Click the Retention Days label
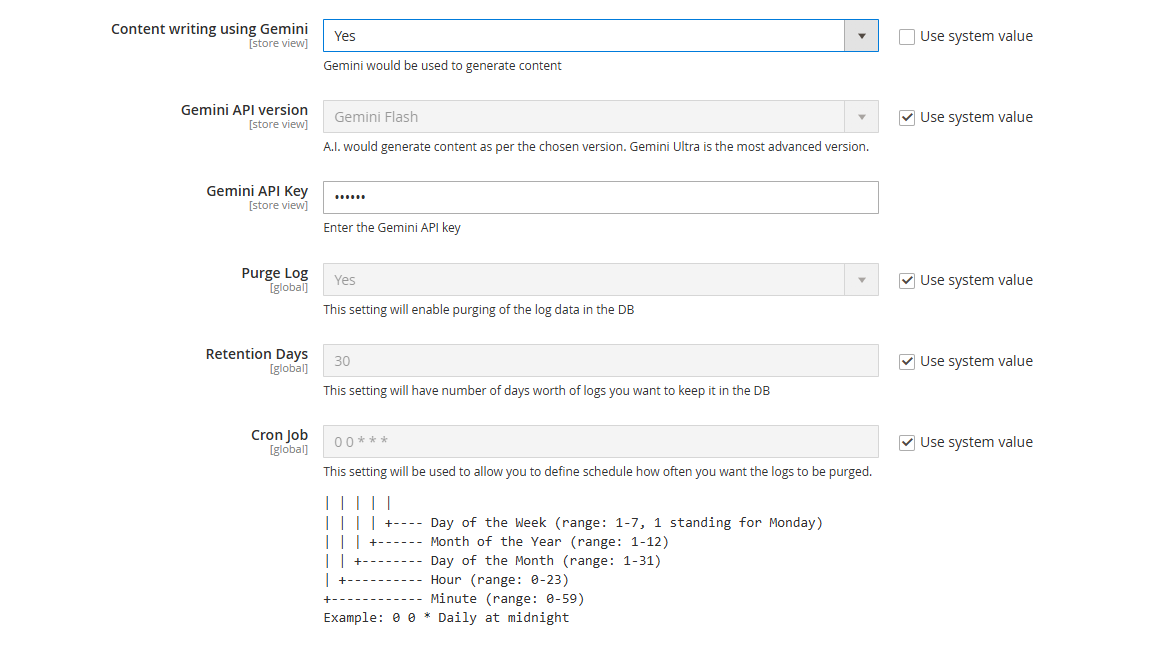The height and width of the screenshot is (669, 1152). click(256, 354)
